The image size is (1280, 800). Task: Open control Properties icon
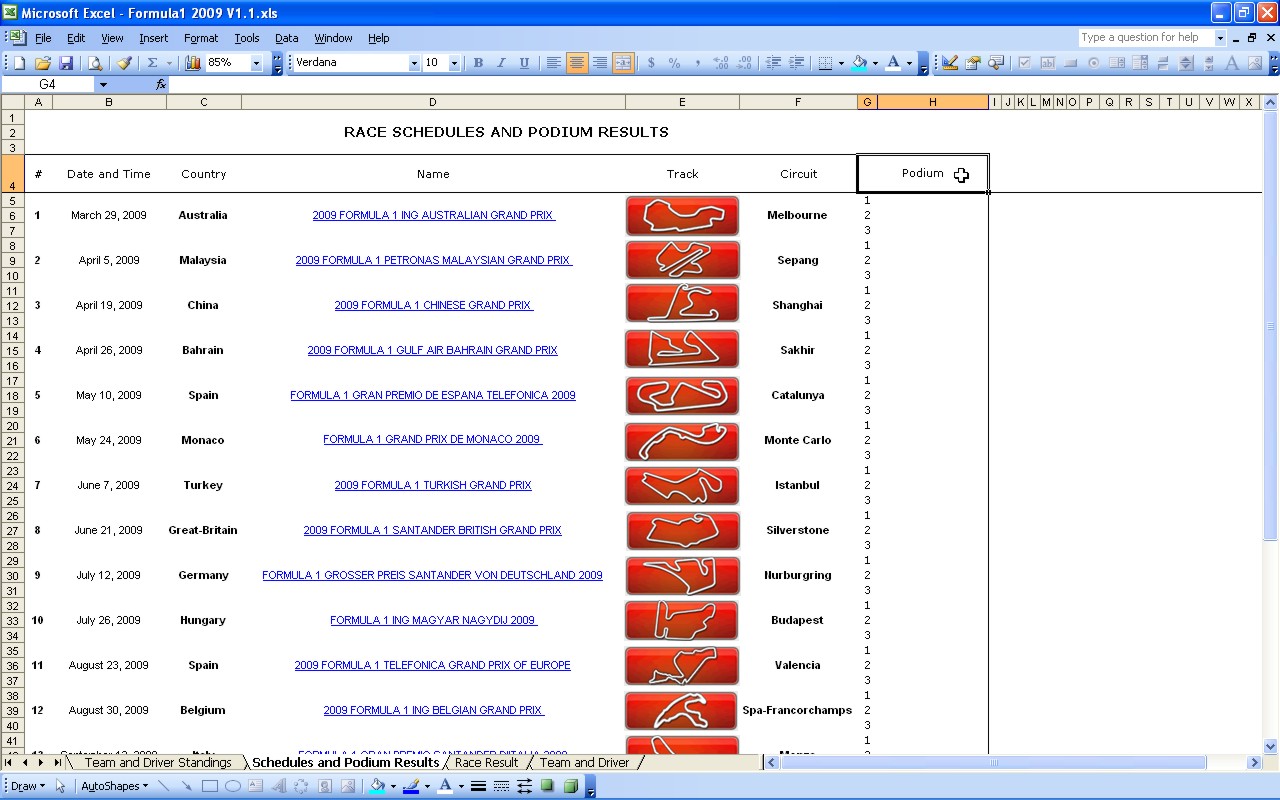973,62
